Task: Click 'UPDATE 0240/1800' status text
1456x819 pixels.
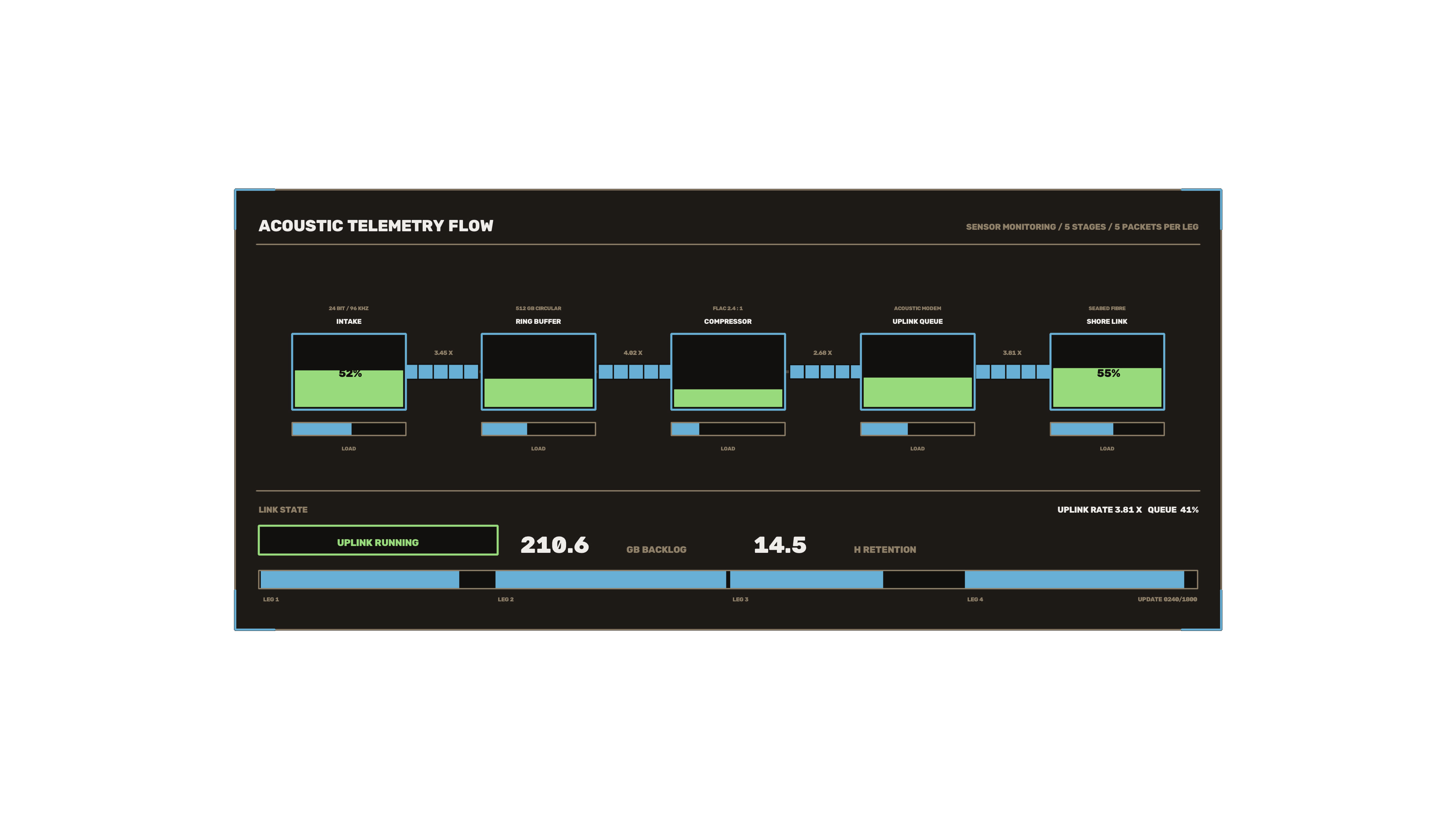Action: [1167, 599]
